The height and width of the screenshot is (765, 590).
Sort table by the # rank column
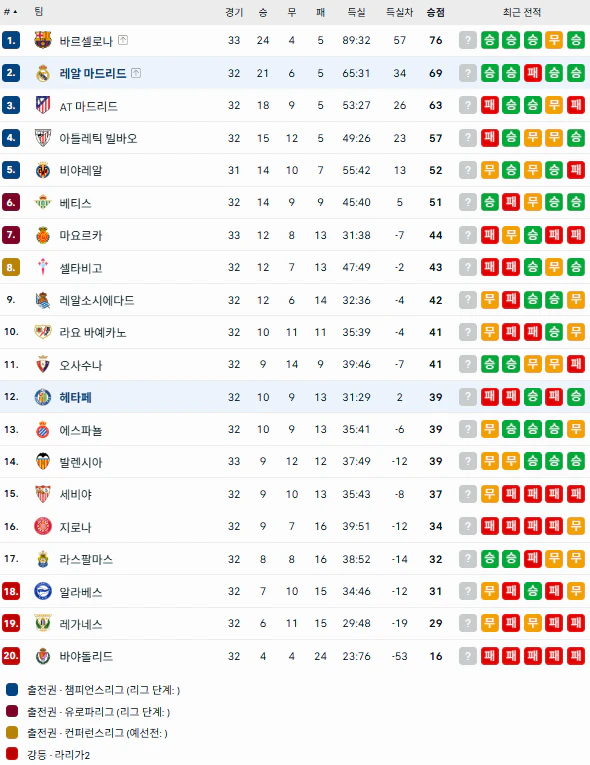coord(10,12)
